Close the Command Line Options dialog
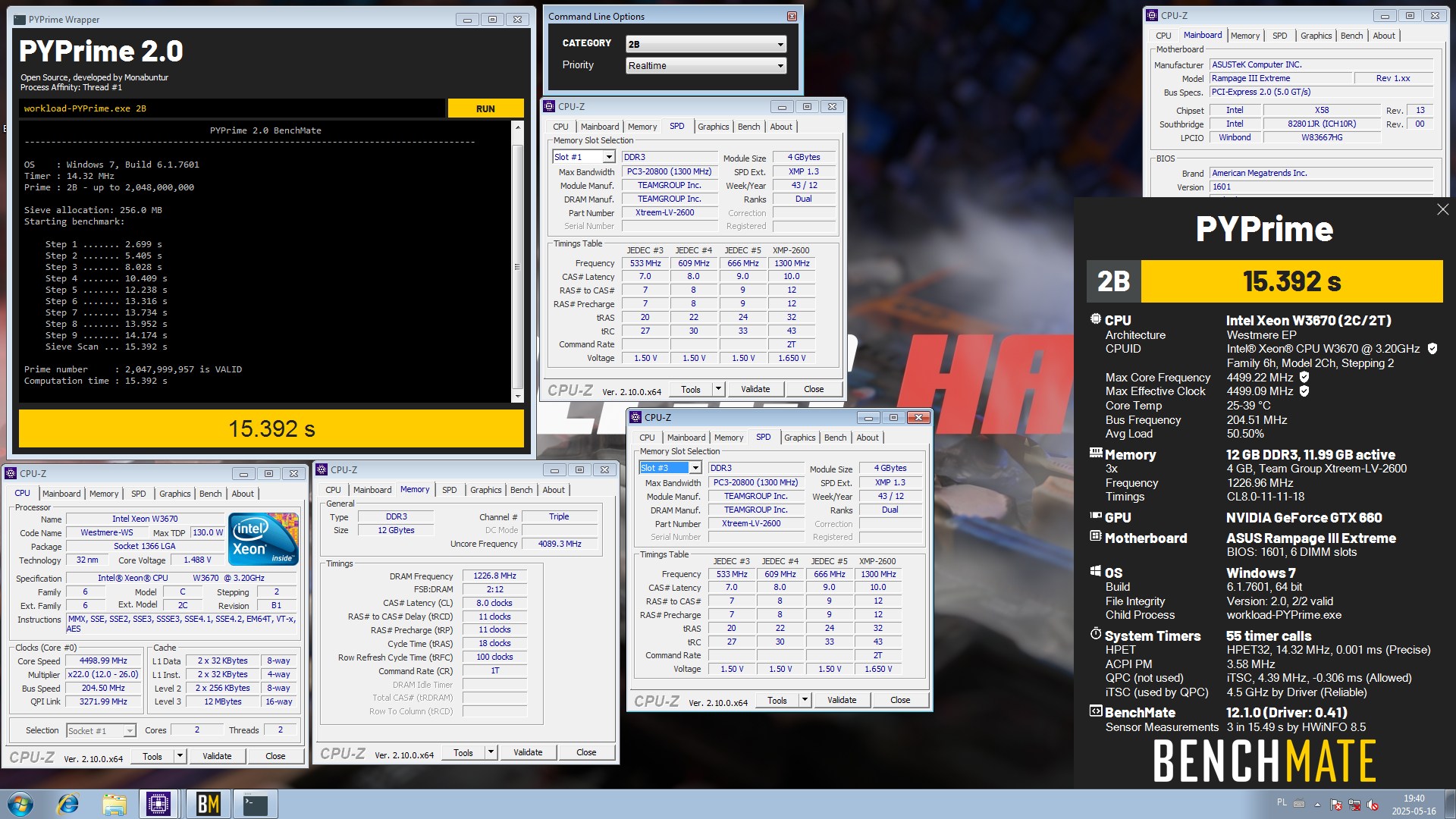Image resolution: width=1456 pixels, height=819 pixels. point(792,16)
